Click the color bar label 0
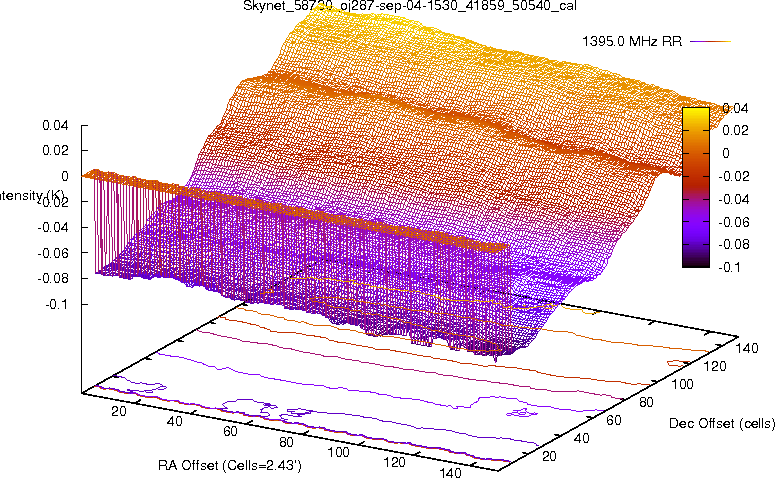The height and width of the screenshot is (478, 775). pos(726,153)
